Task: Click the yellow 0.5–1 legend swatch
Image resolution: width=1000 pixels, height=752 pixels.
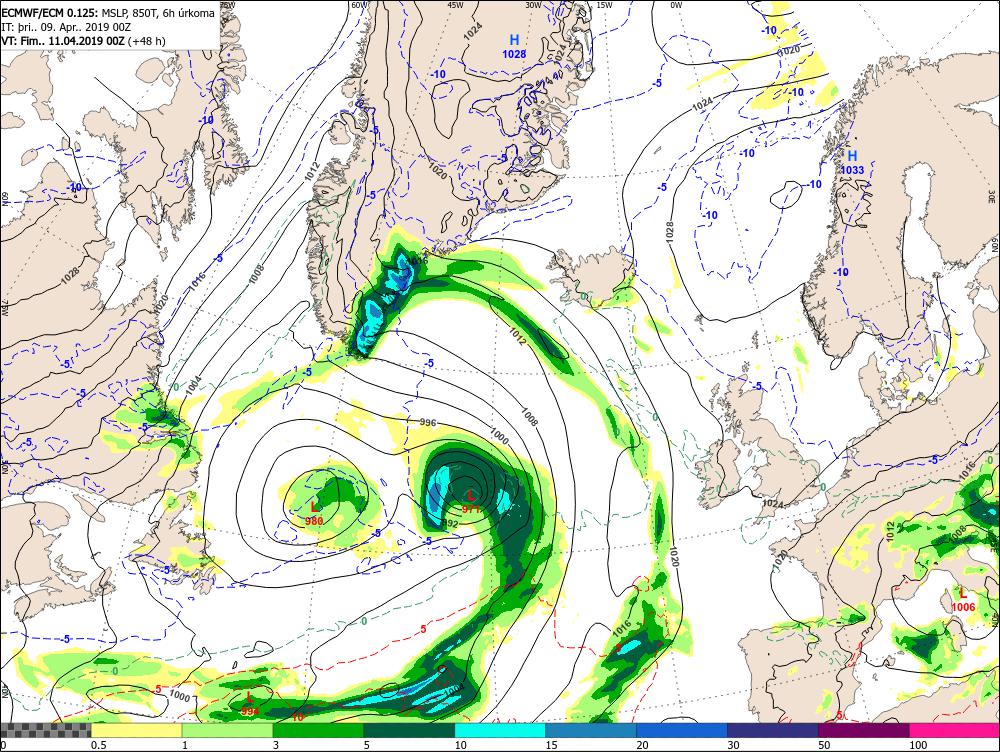Action: pos(136,730)
